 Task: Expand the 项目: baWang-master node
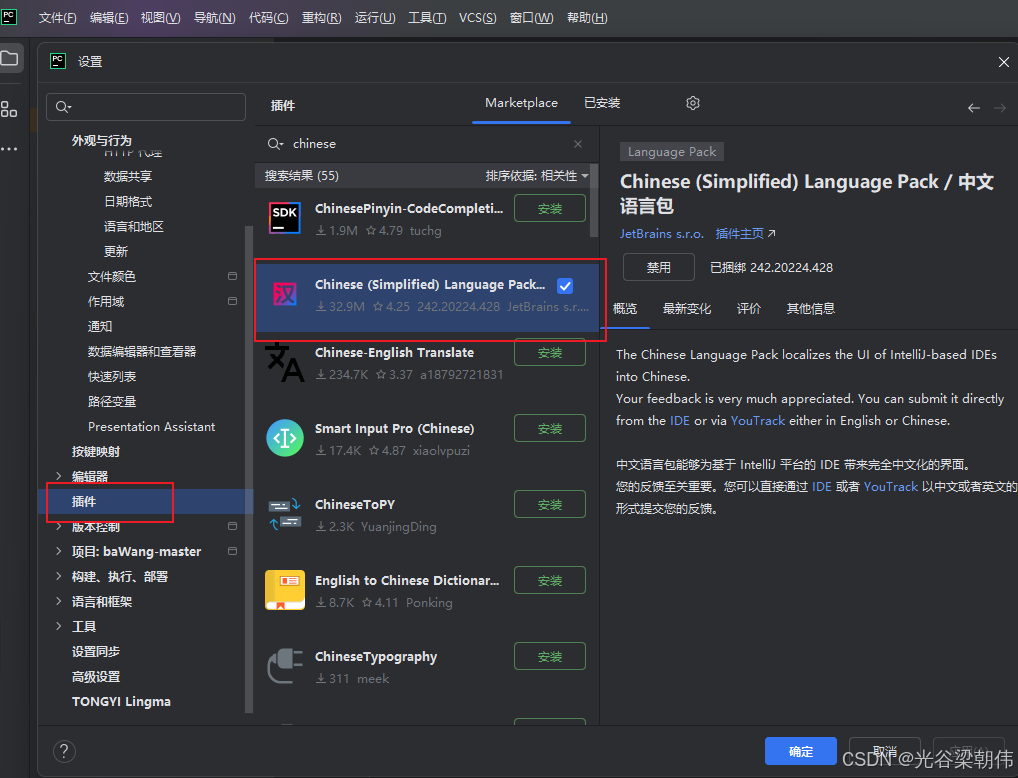click(58, 551)
